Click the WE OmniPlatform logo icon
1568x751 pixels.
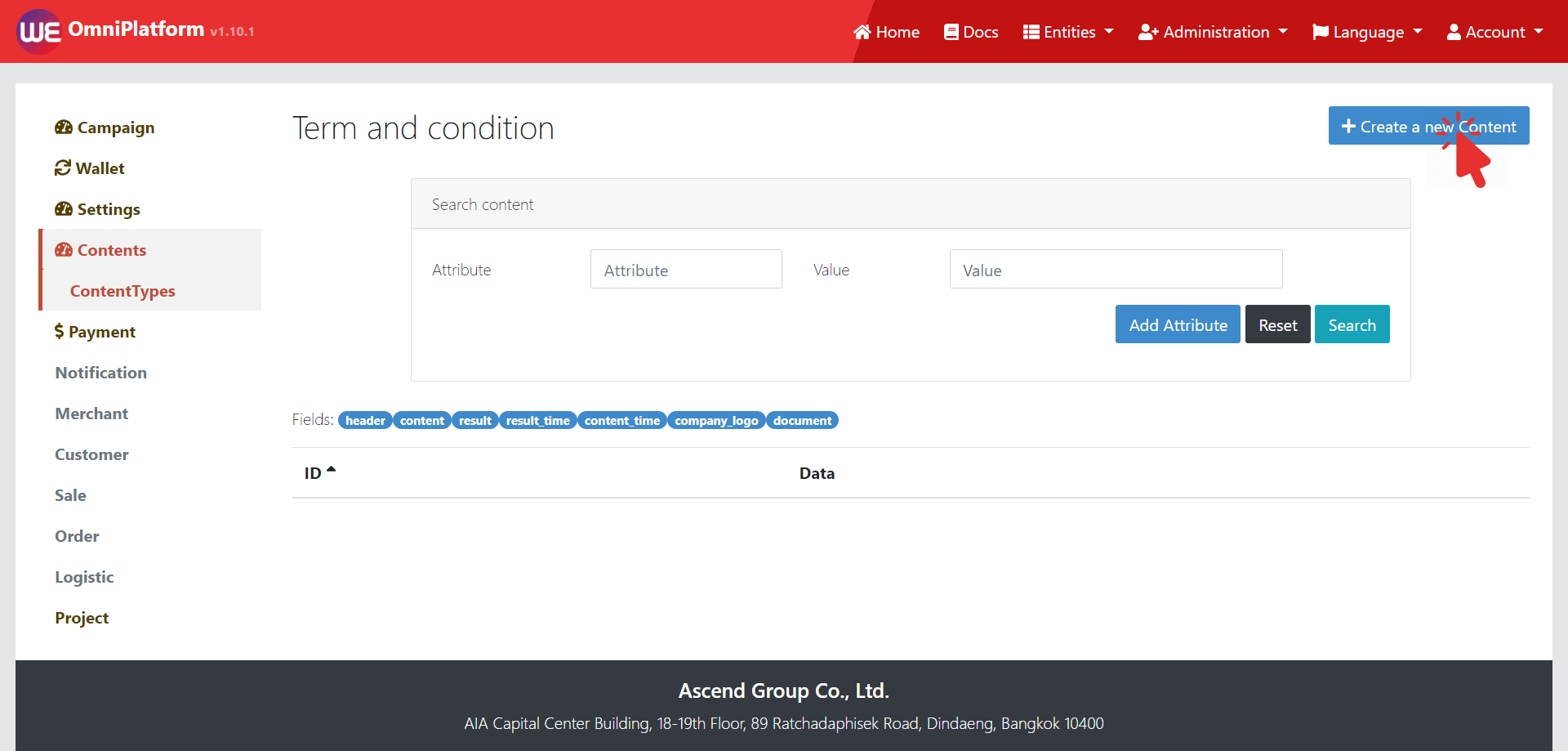pyautogui.click(x=39, y=32)
